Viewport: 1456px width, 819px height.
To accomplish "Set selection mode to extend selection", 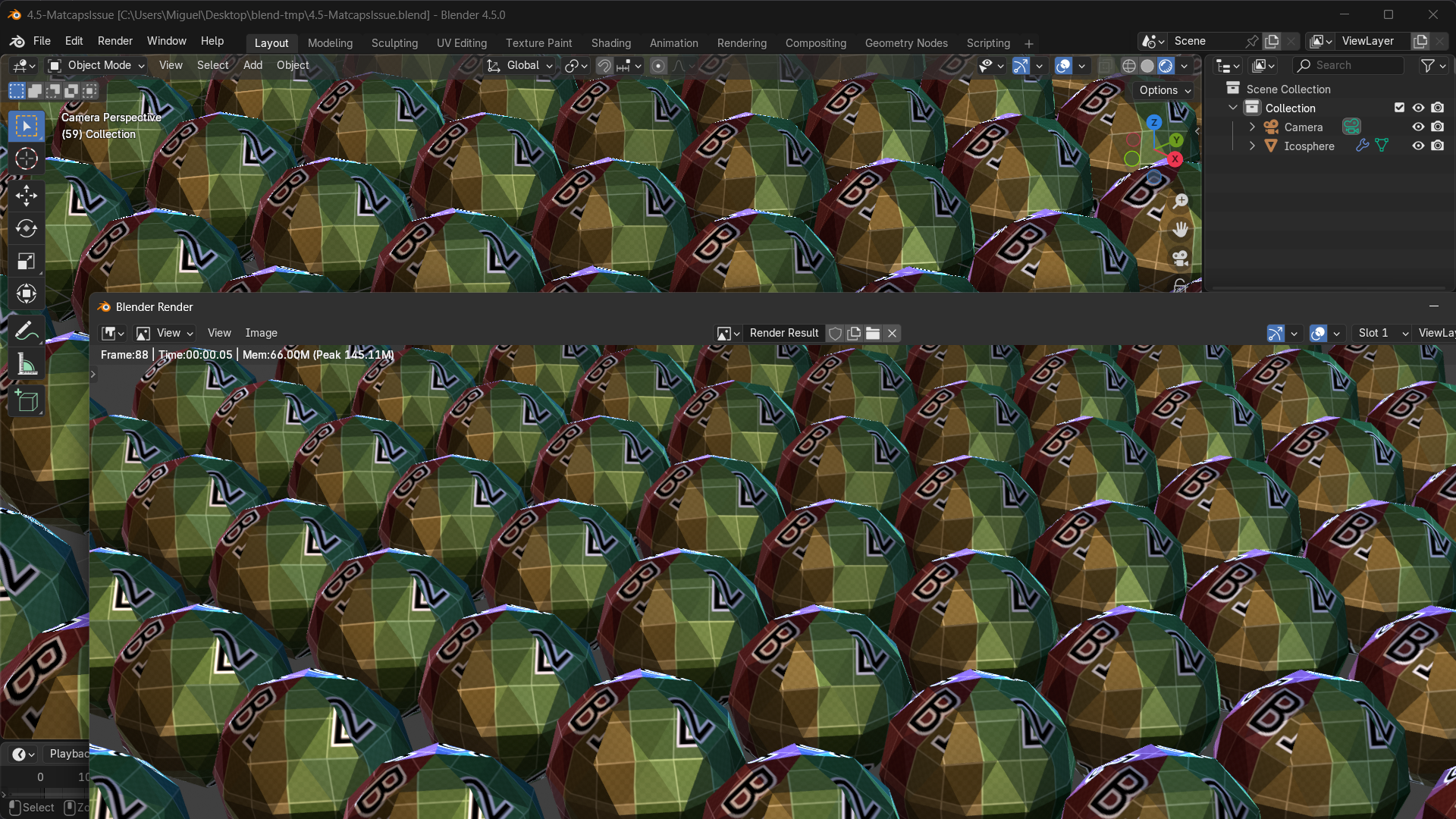I will pyautogui.click(x=35, y=91).
